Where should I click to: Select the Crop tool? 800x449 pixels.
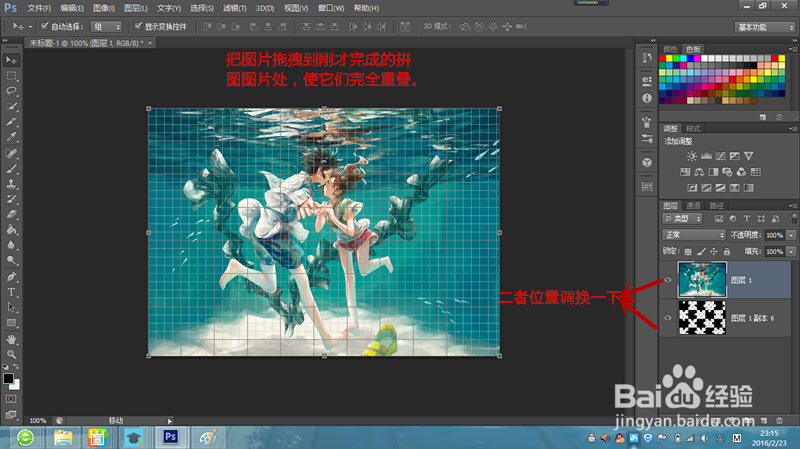point(11,121)
